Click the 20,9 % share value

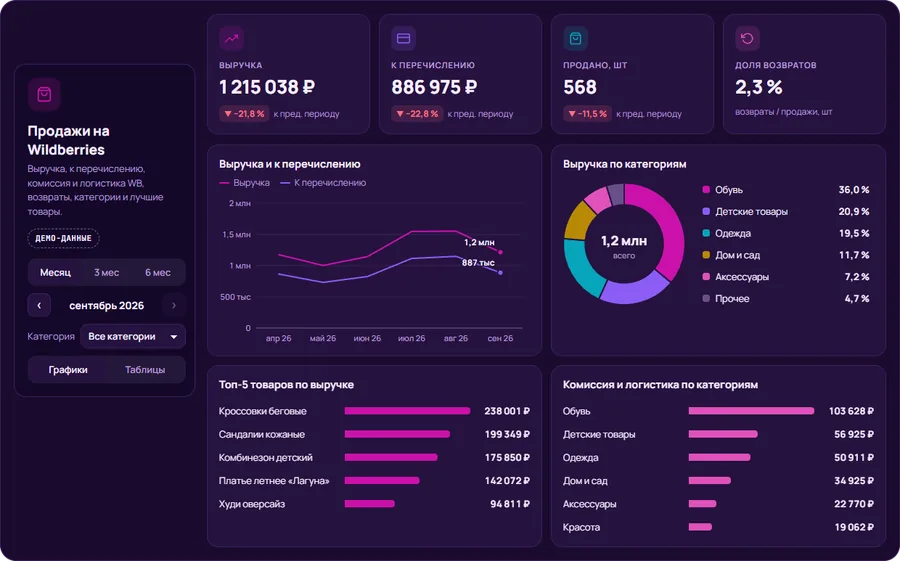[x=854, y=211]
